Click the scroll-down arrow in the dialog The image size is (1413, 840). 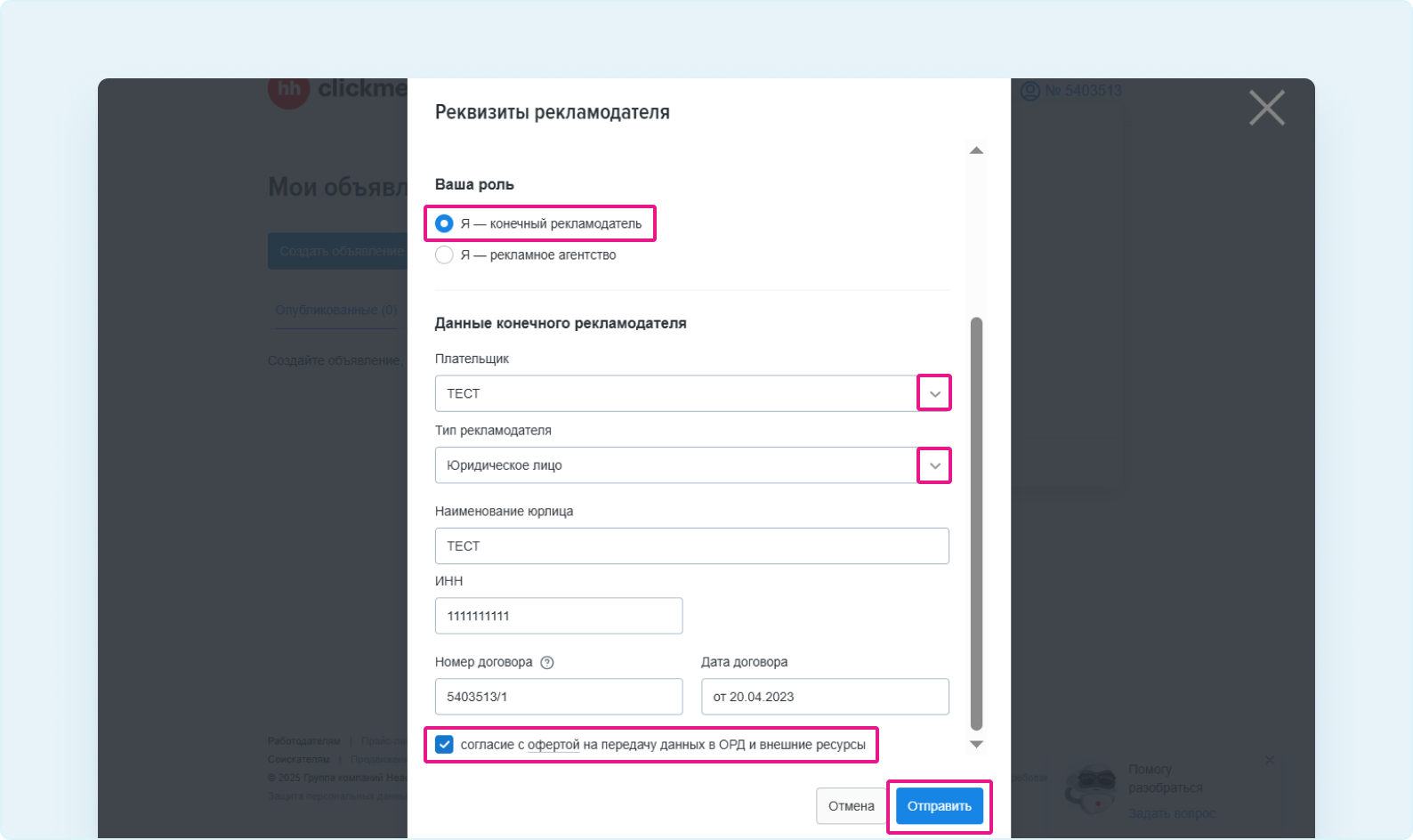[x=976, y=744]
